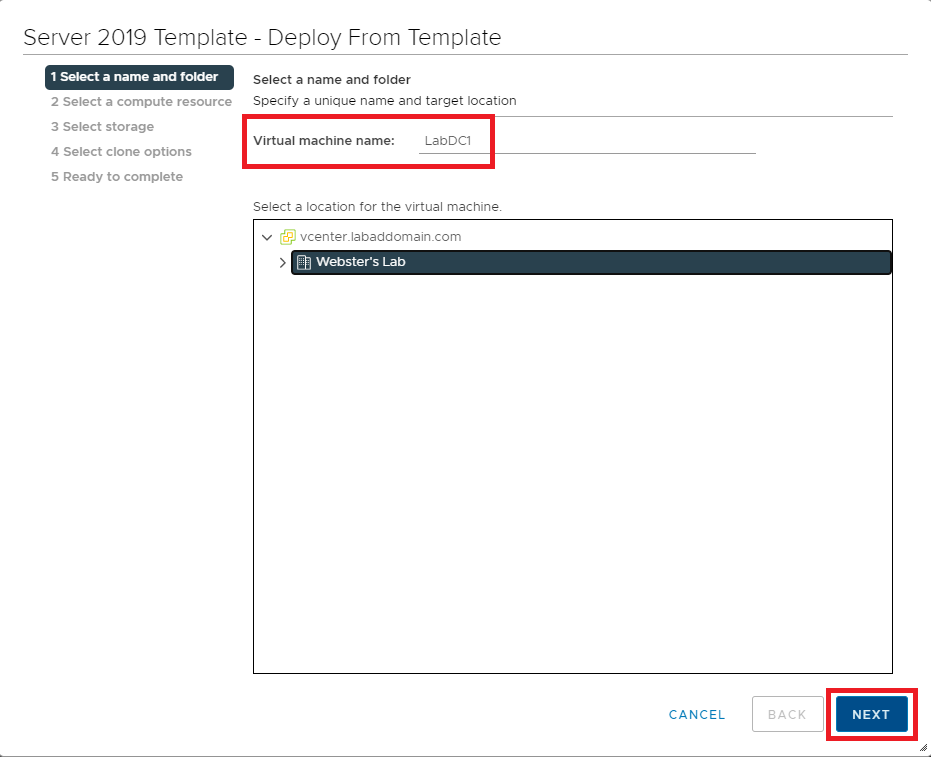This screenshot has height=757, width=931.
Task: Click the resize grip in dialog corner
Action: click(921, 747)
